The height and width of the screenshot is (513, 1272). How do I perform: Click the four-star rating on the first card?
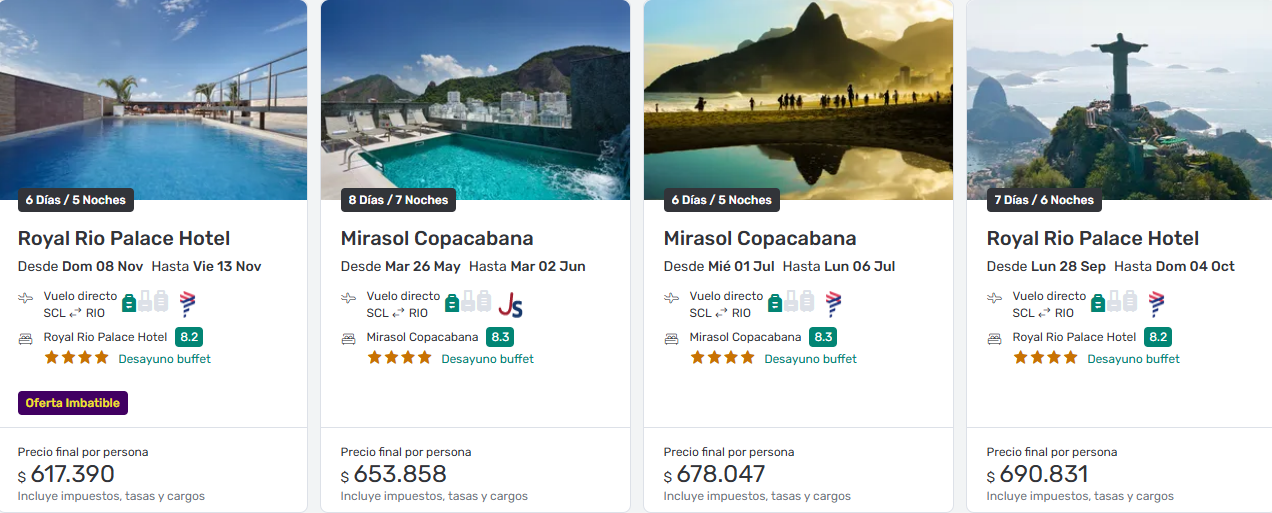coord(76,358)
